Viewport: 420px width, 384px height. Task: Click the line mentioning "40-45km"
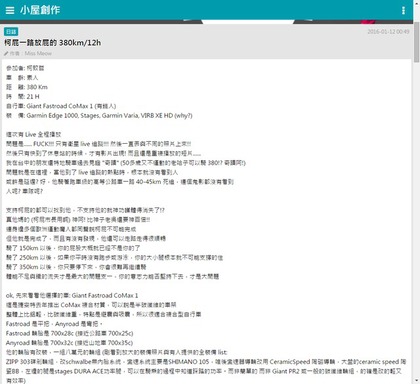(x=120, y=182)
